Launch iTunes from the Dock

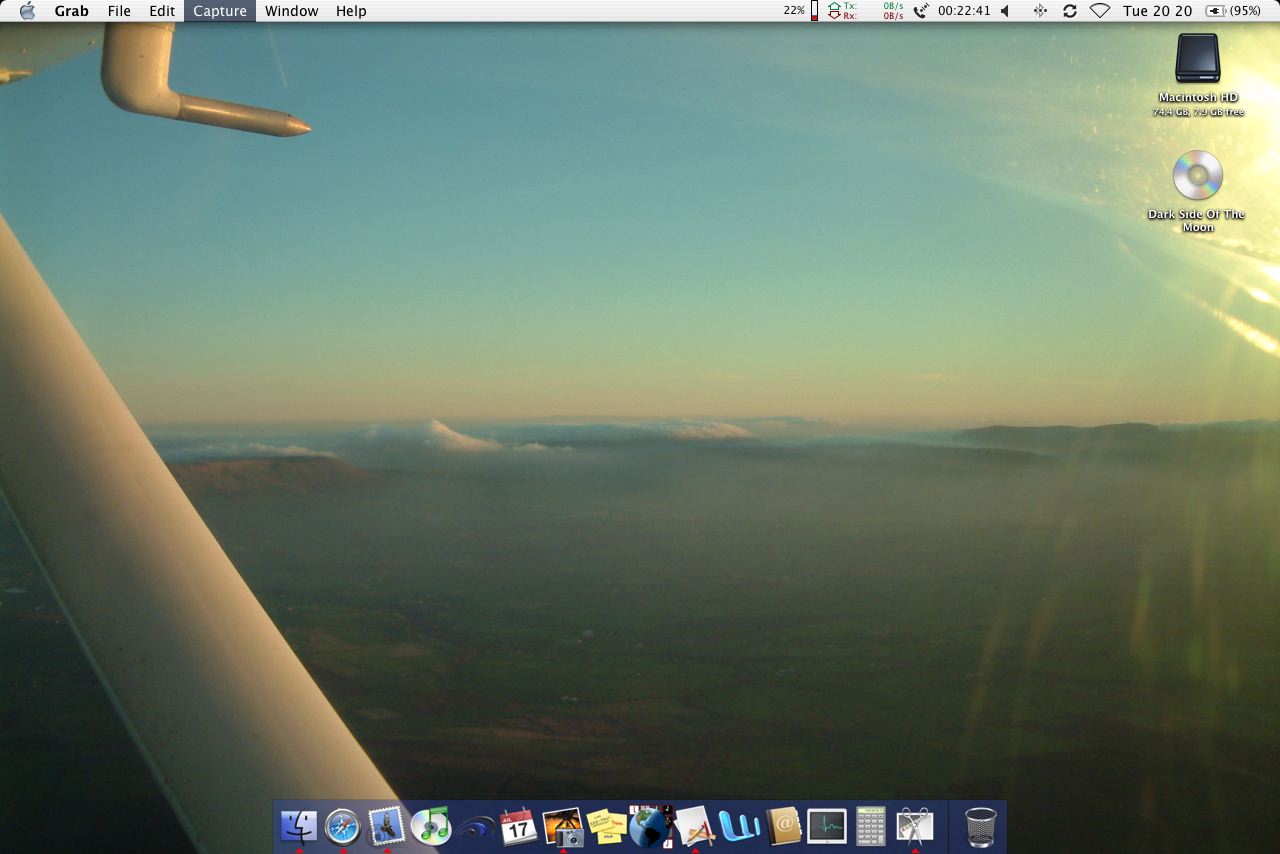click(431, 826)
